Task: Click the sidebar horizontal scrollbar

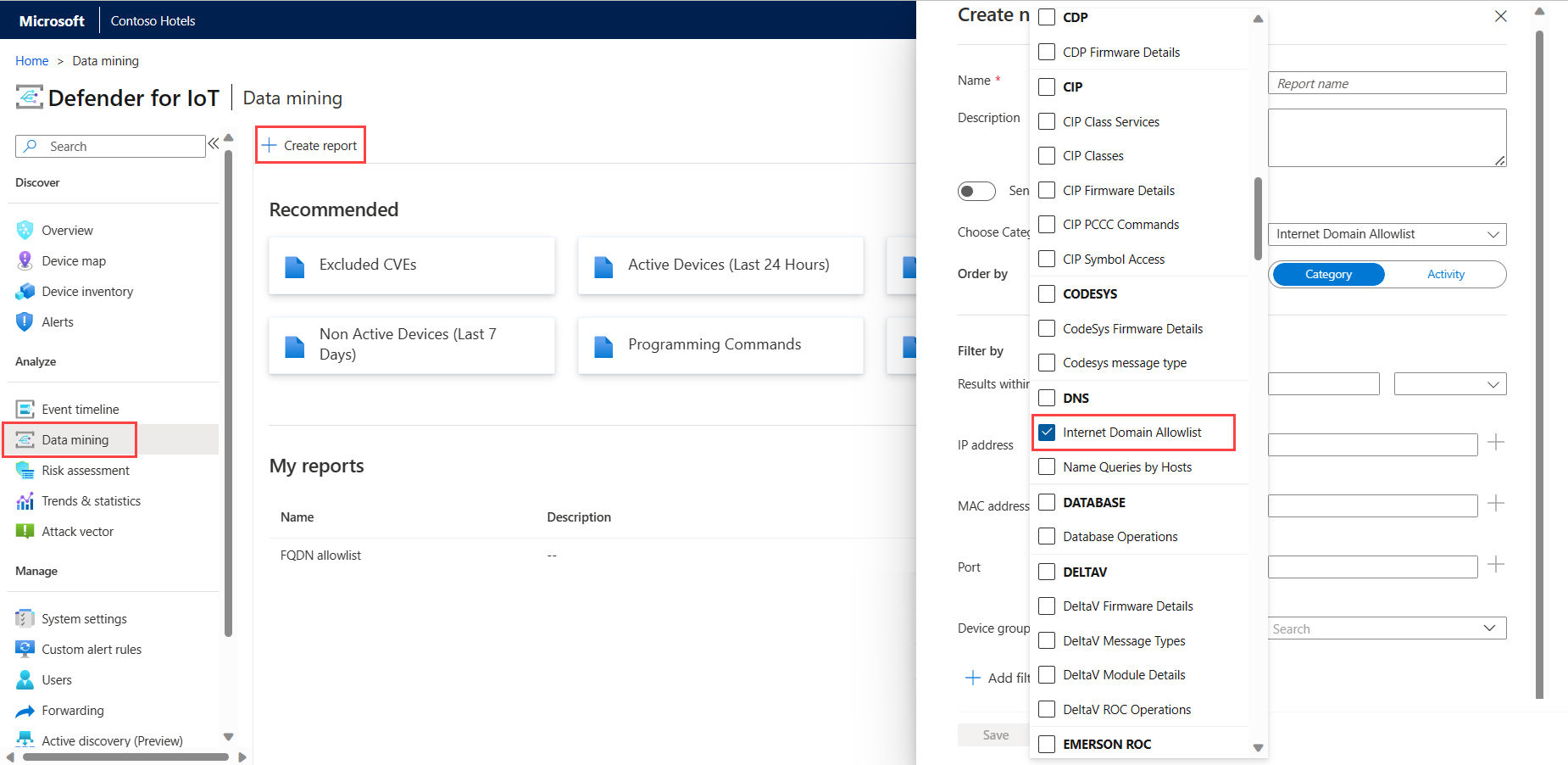Action: click(x=125, y=757)
